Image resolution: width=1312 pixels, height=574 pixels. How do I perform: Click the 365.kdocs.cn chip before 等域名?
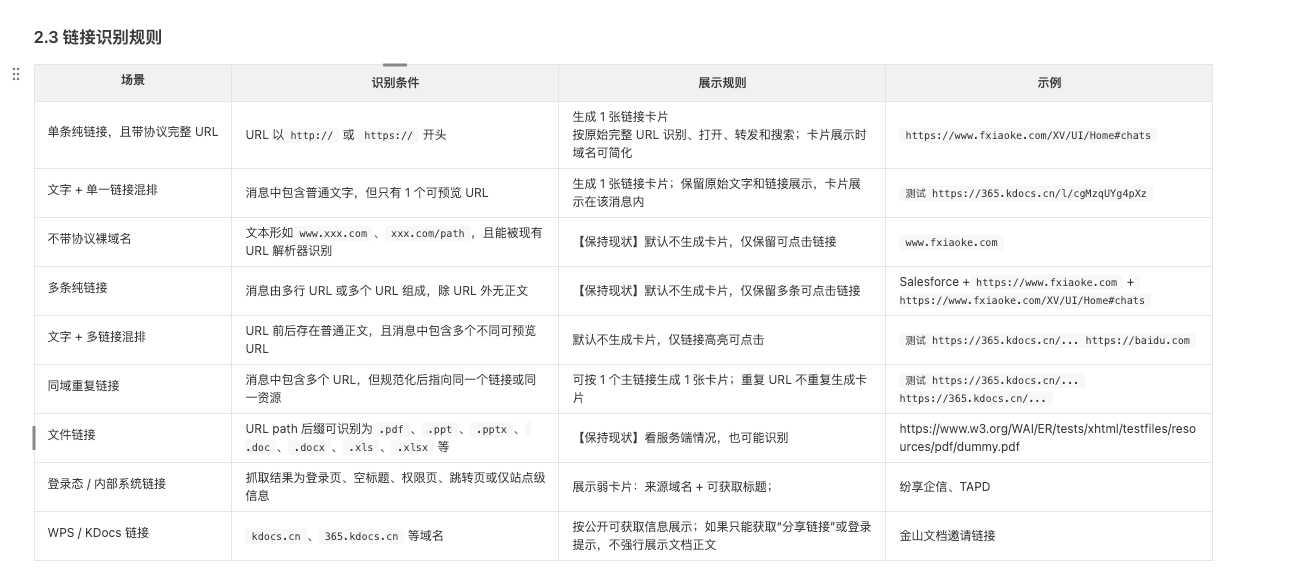[x=361, y=536]
